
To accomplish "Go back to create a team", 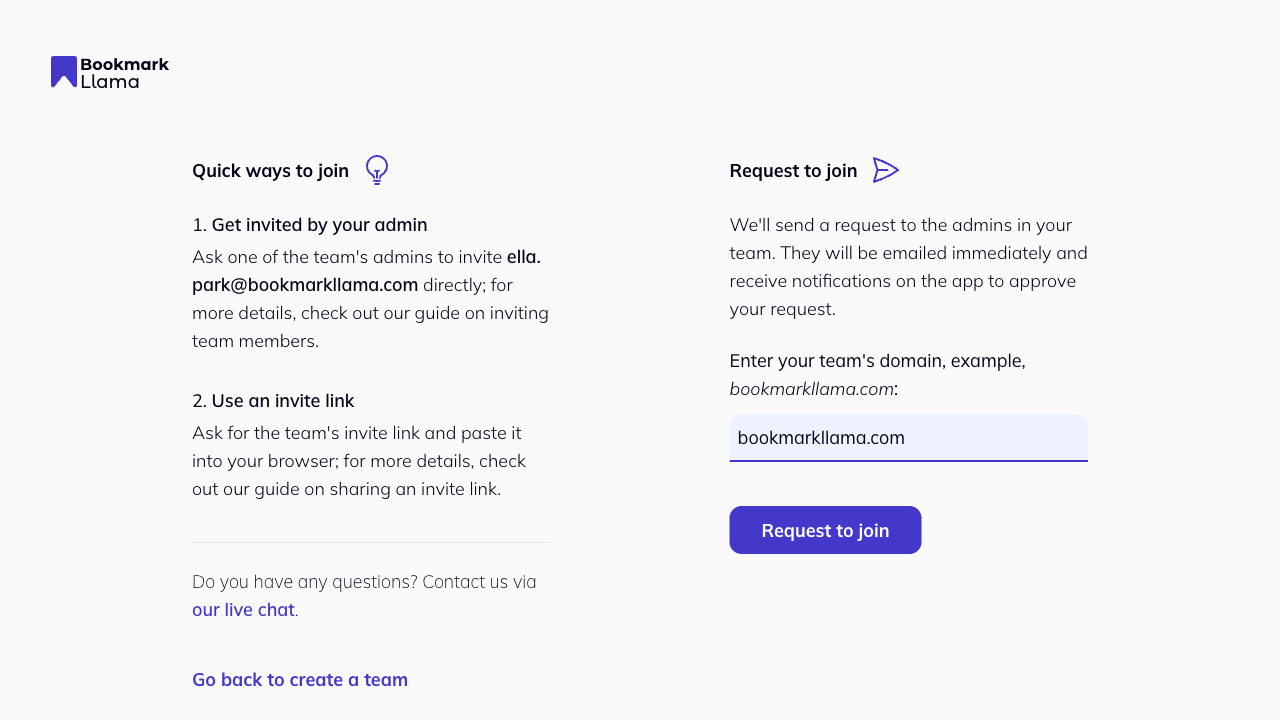I will click(300, 680).
